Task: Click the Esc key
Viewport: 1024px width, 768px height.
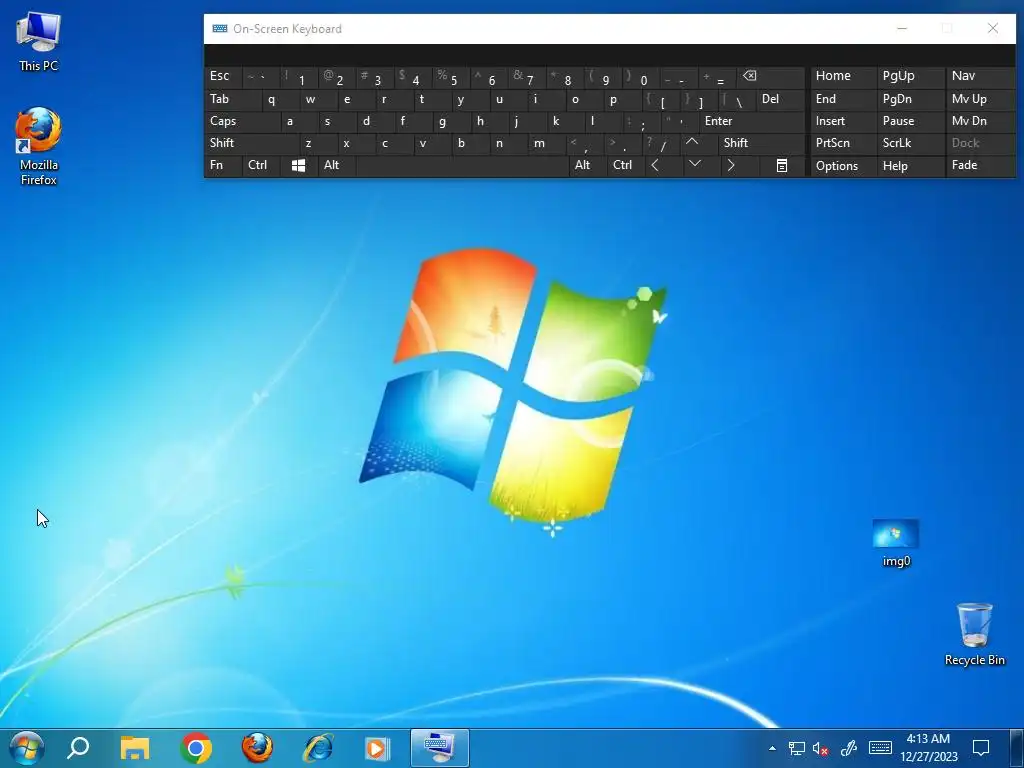Action: click(222, 76)
